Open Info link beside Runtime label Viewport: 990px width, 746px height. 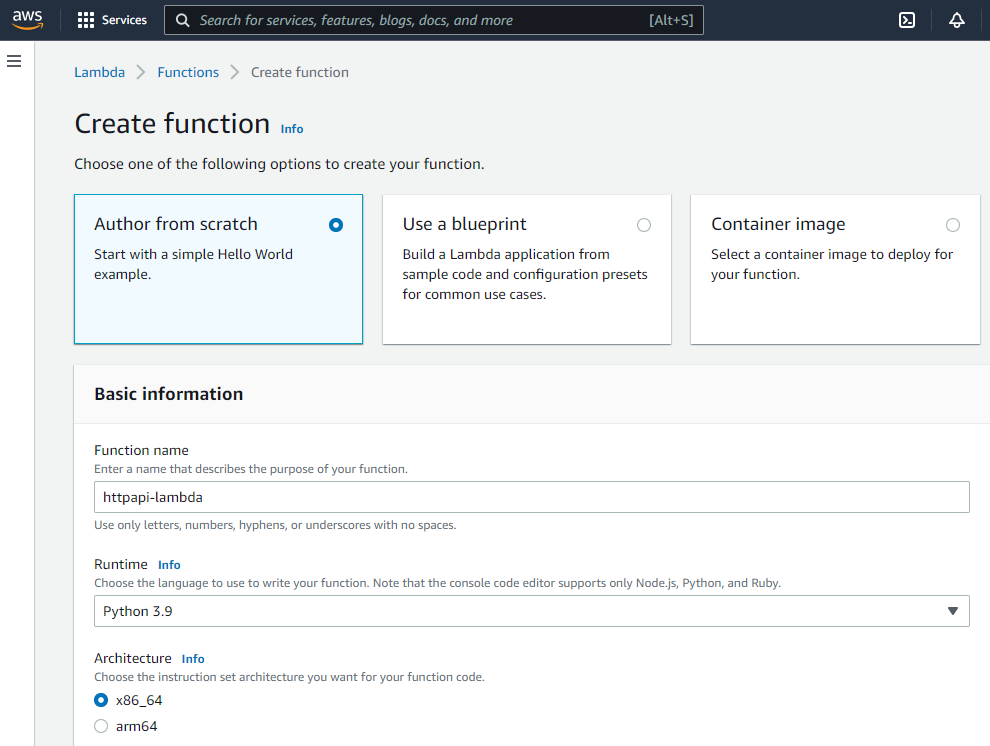pos(169,565)
